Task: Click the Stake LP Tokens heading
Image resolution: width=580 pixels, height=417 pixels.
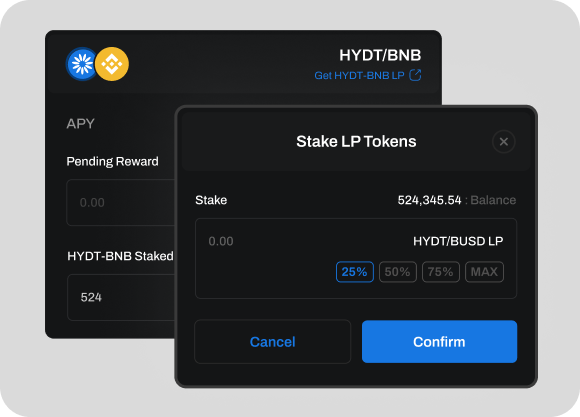Action: (x=356, y=141)
